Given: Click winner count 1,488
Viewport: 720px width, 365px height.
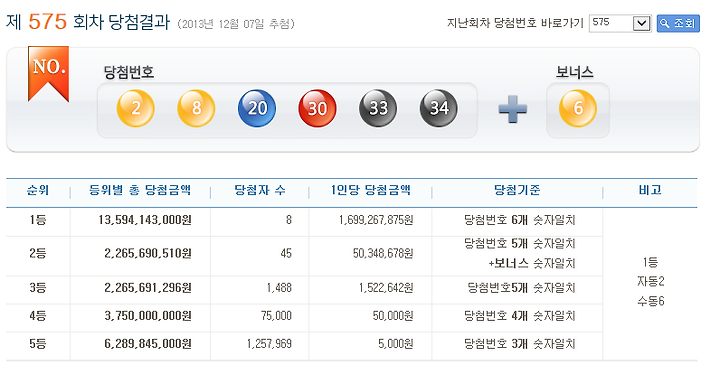Looking at the screenshot, I should (x=279, y=288).
